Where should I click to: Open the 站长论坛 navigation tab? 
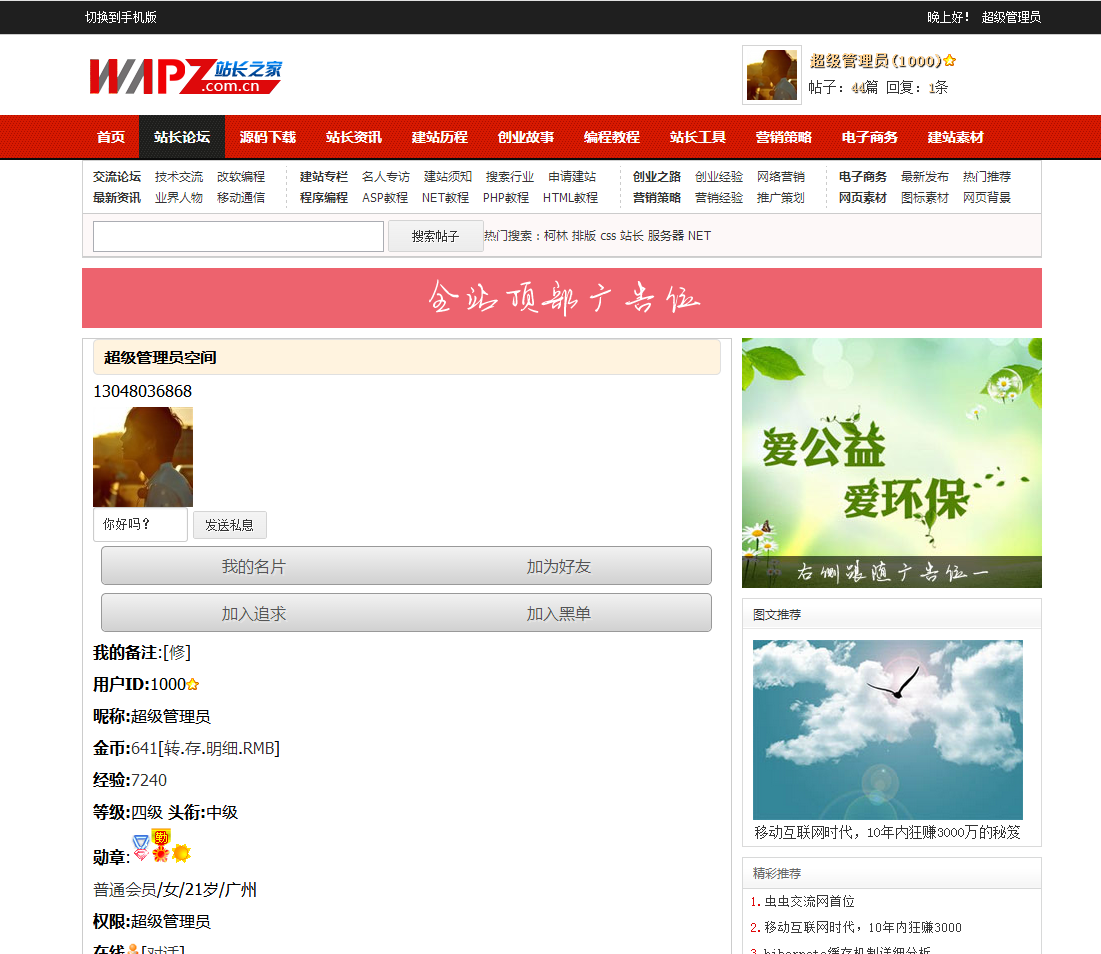tap(182, 137)
